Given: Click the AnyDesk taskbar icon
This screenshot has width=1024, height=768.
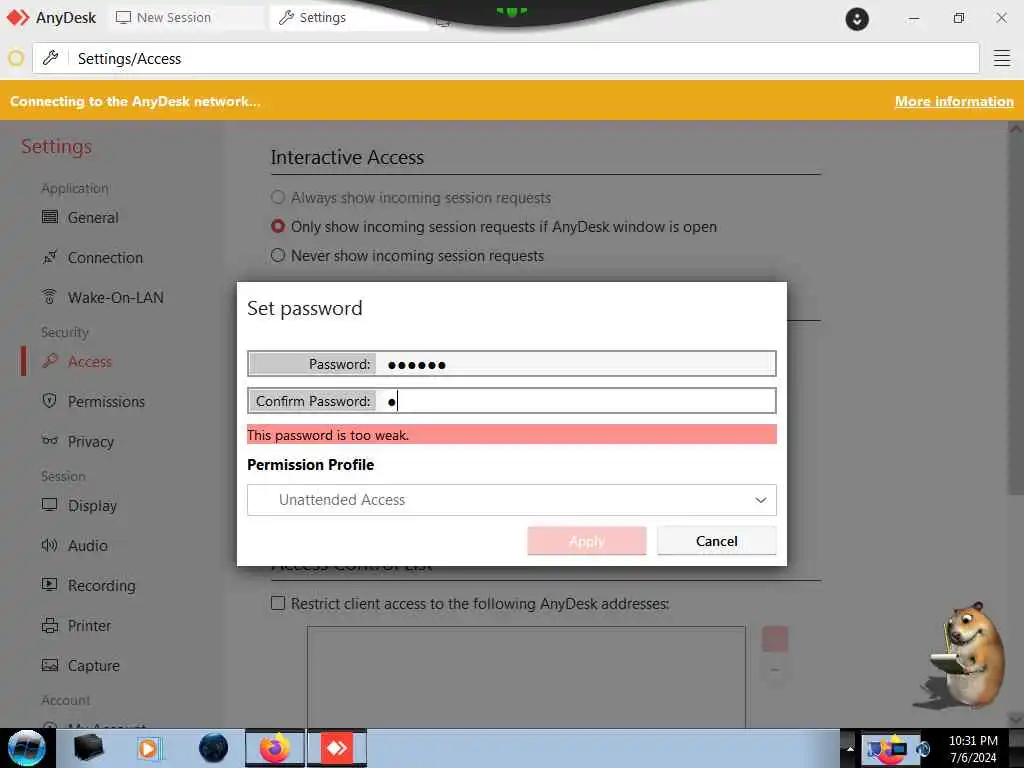Looking at the screenshot, I should click(336, 748).
